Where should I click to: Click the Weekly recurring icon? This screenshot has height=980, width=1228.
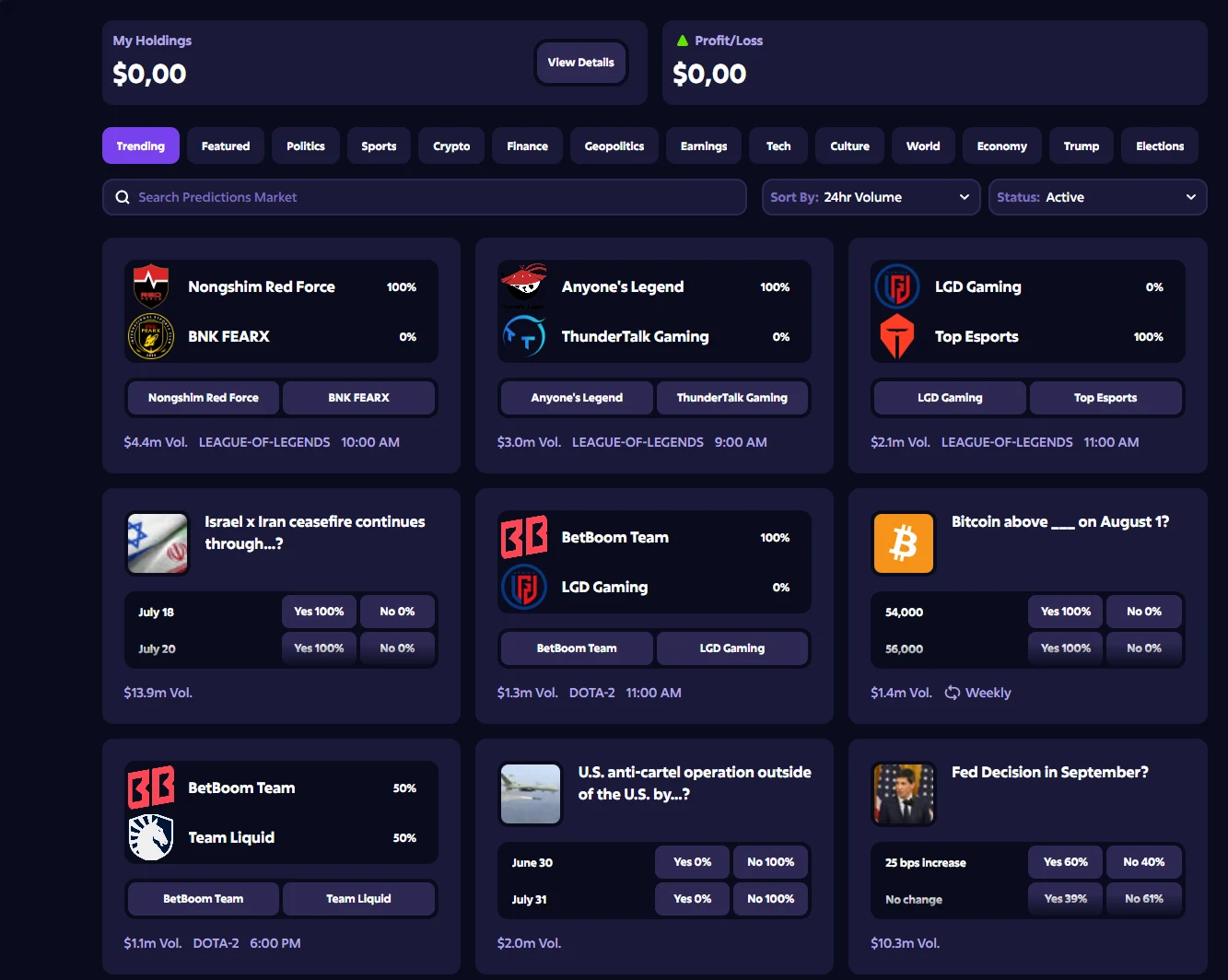coord(953,693)
